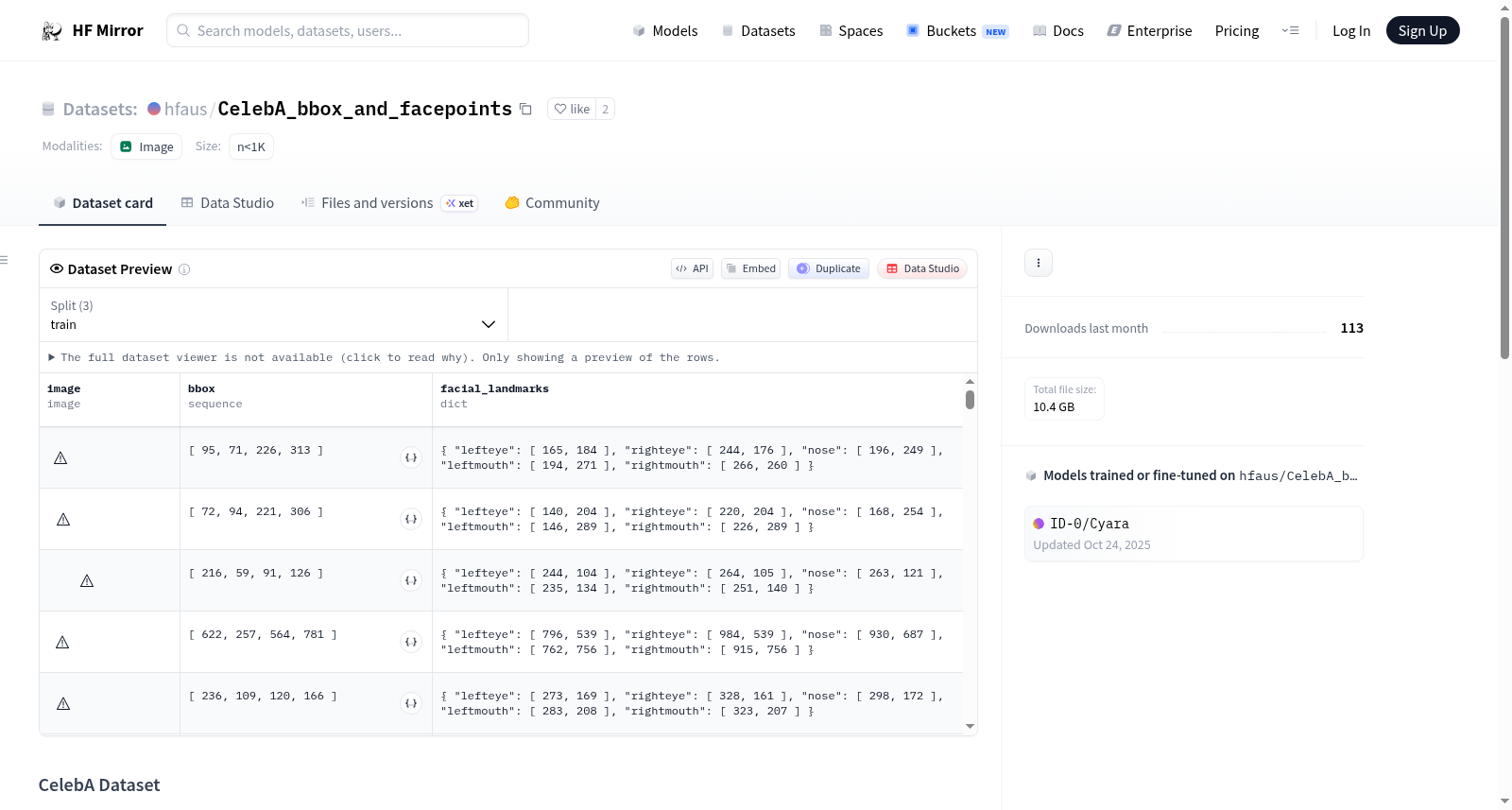The height and width of the screenshot is (810, 1512).
Task: Click image warning icon in row with lefteye 273, 169
Action: (63, 704)
